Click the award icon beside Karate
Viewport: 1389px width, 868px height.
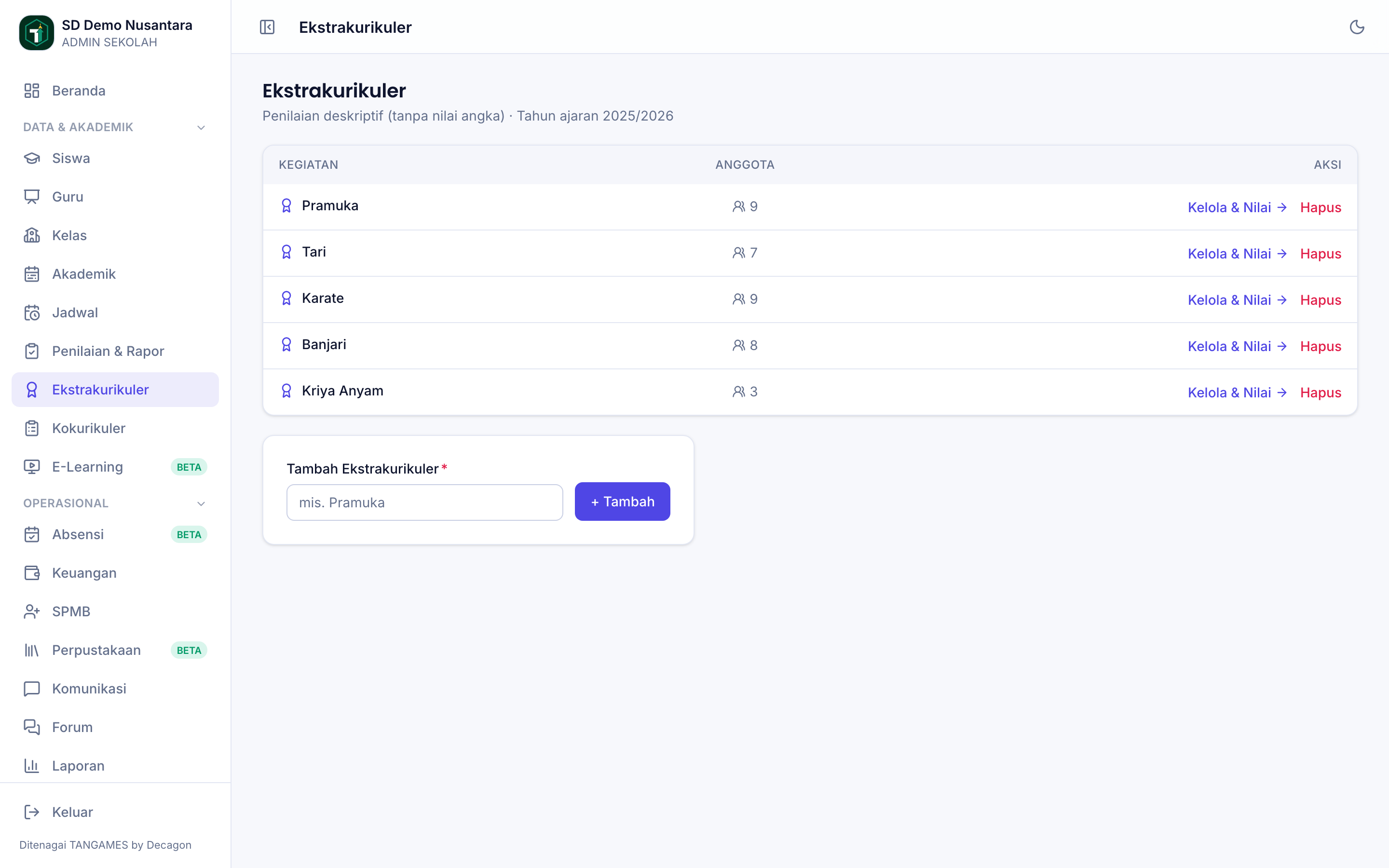(286, 298)
